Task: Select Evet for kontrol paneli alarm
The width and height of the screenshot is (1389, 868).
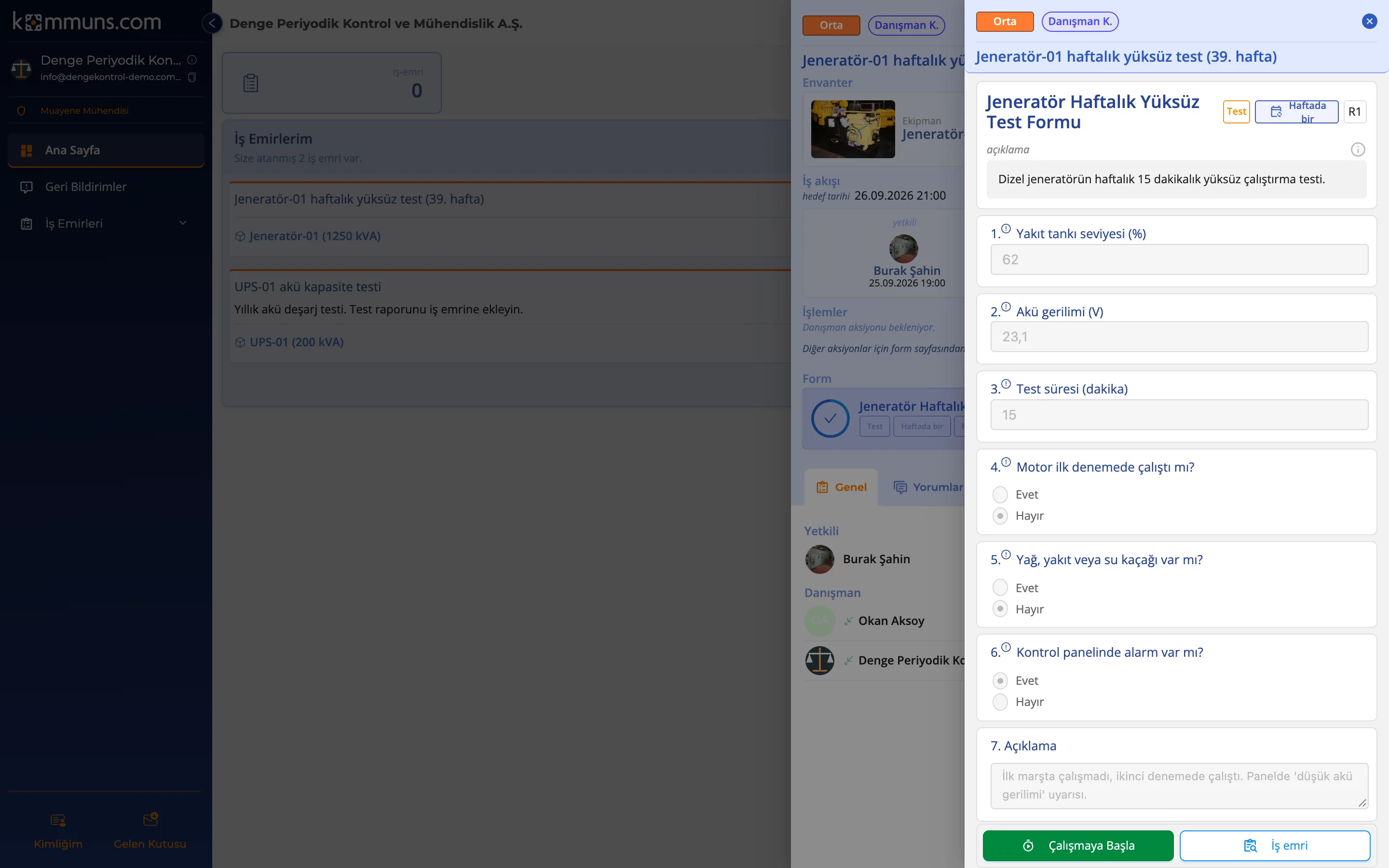Action: point(1000,680)
